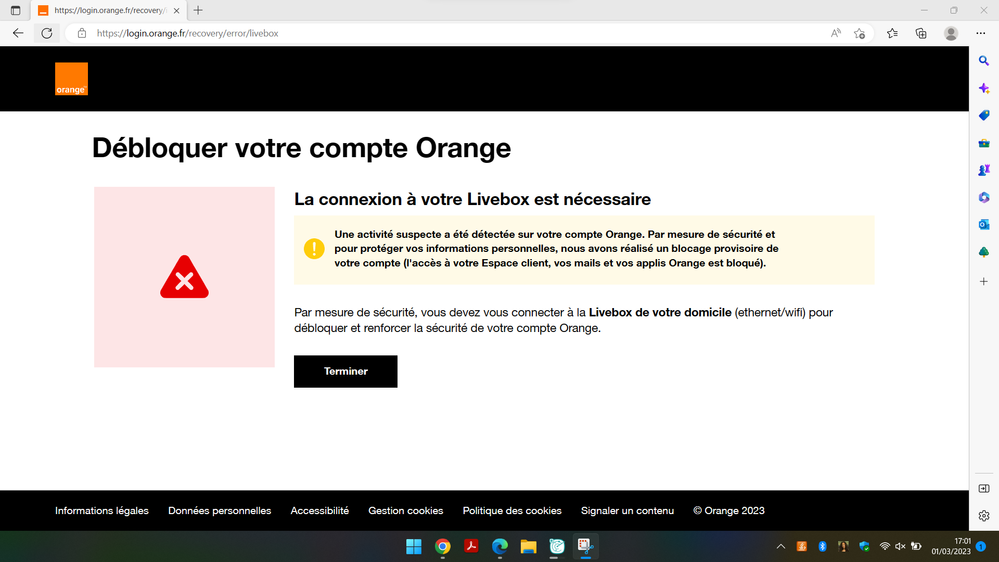Screen dimensions: 999x562
Task: Select the login.orange.fr browser tab
Action: click(109, 10)
